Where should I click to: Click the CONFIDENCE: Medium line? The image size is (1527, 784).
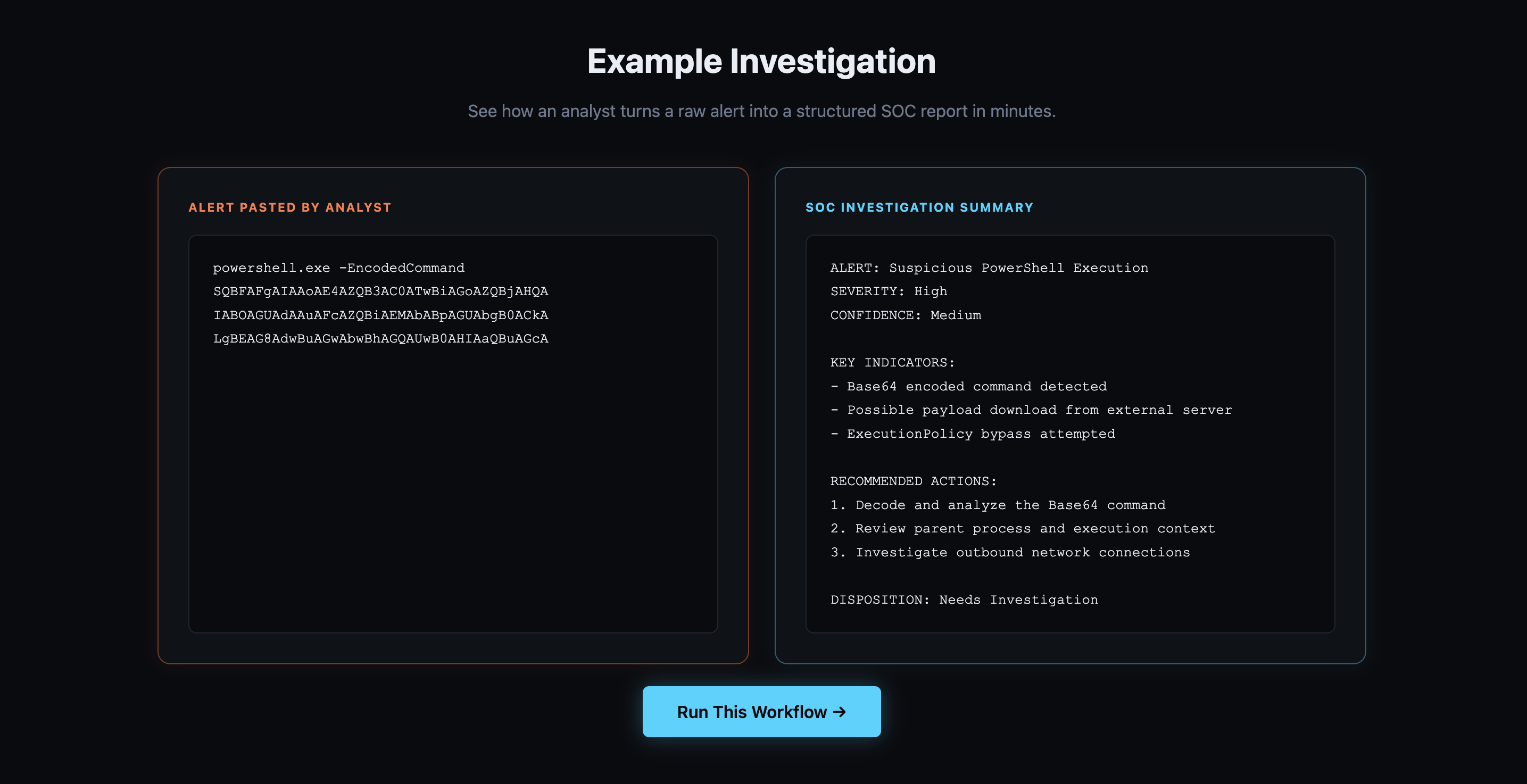905,315
